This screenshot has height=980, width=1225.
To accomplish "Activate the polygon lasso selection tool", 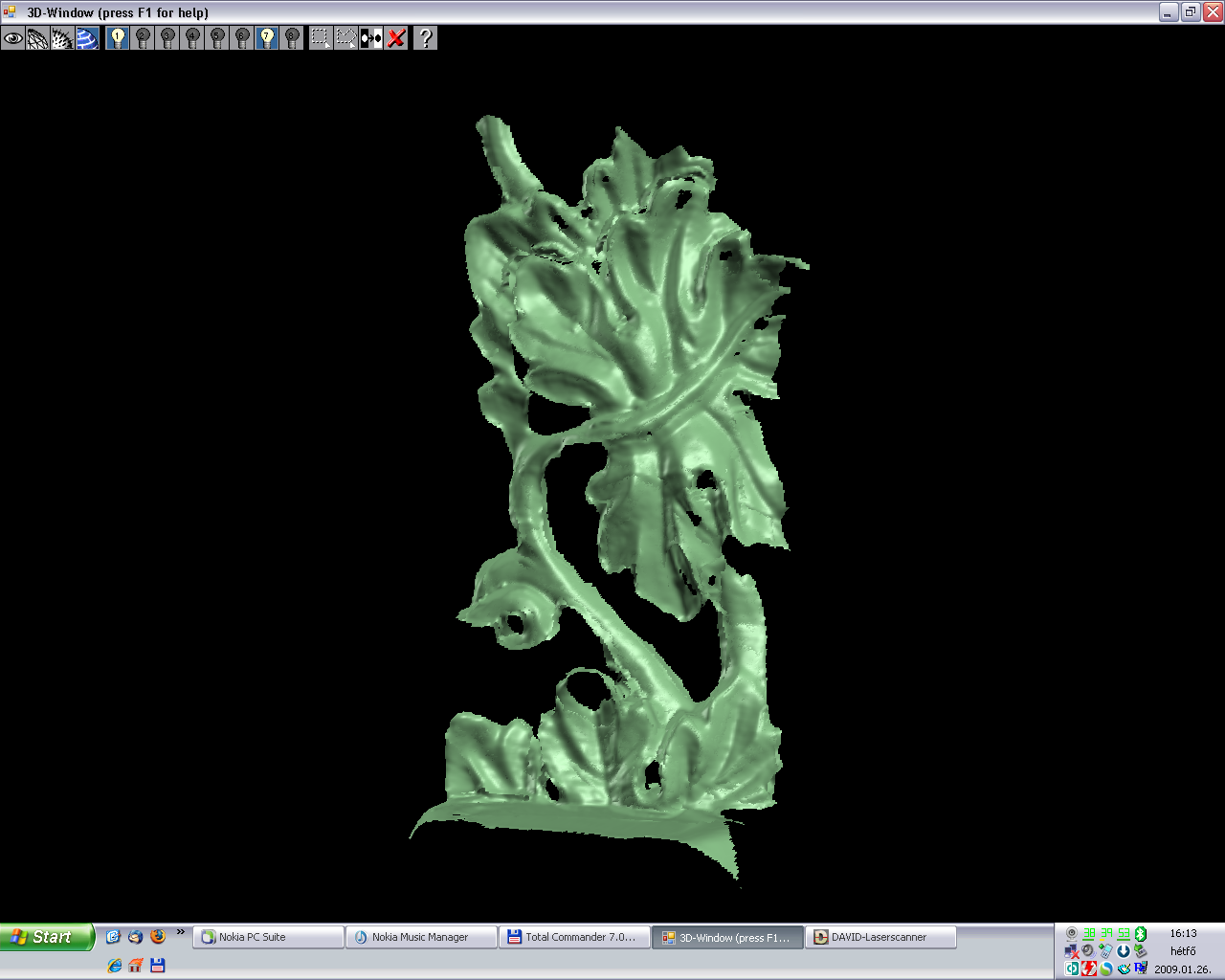I will pos(345,38).
